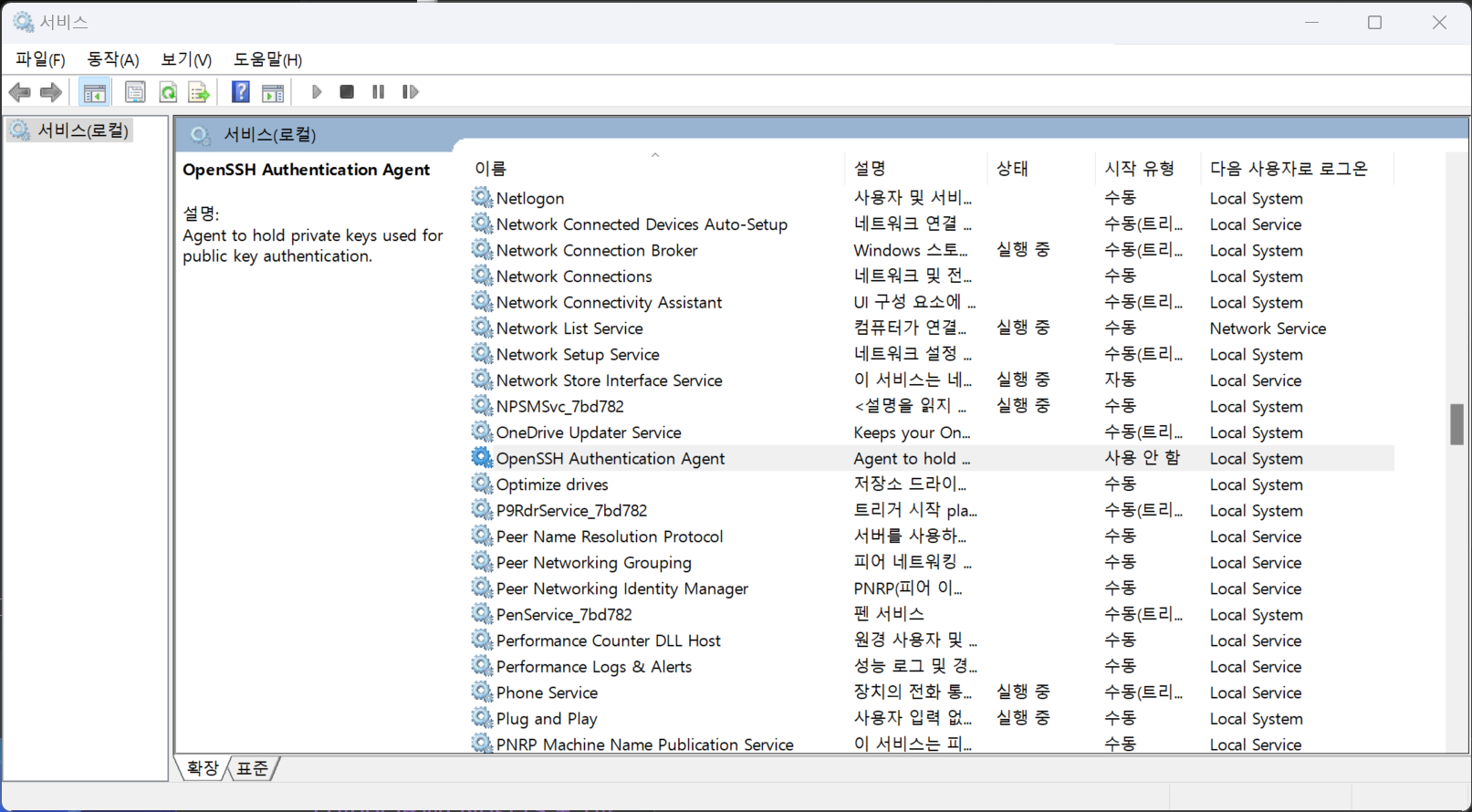
Task: Click the Export List toolbar icon
Action: tap(199, 92)
